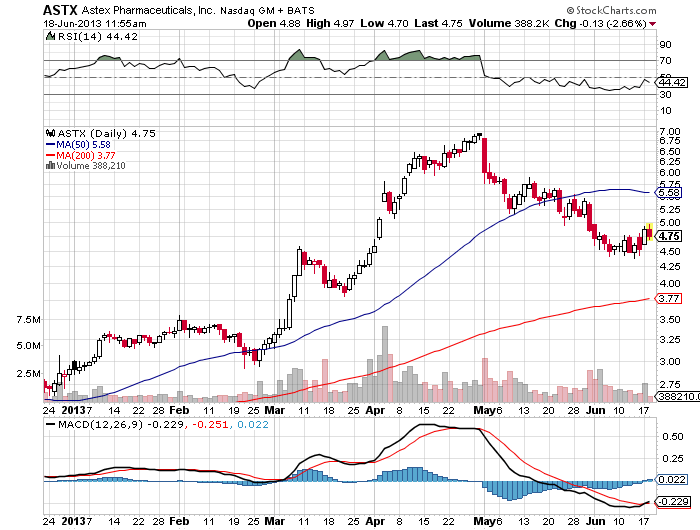Click the 30 oversold RSI axis label
Image resolution: width=700 pixels, height=530 pixels.
pos(666,95)
